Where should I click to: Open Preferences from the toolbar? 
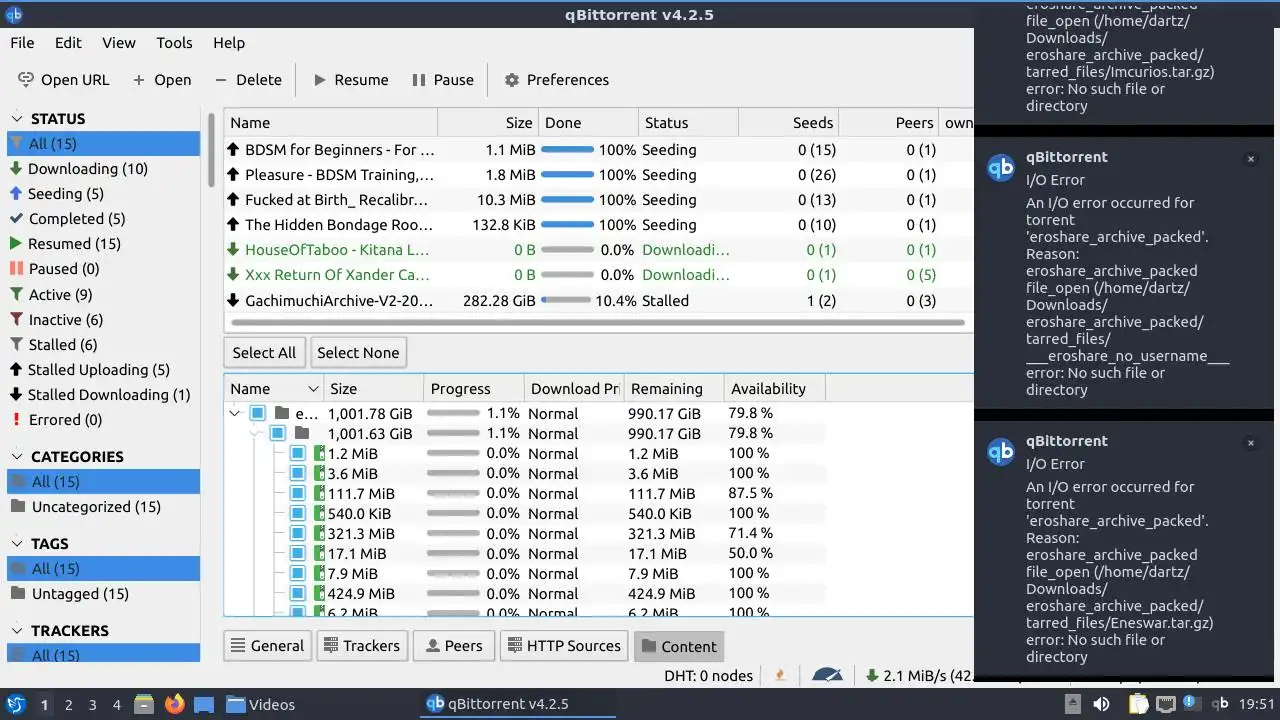click(x=556, y=80)
